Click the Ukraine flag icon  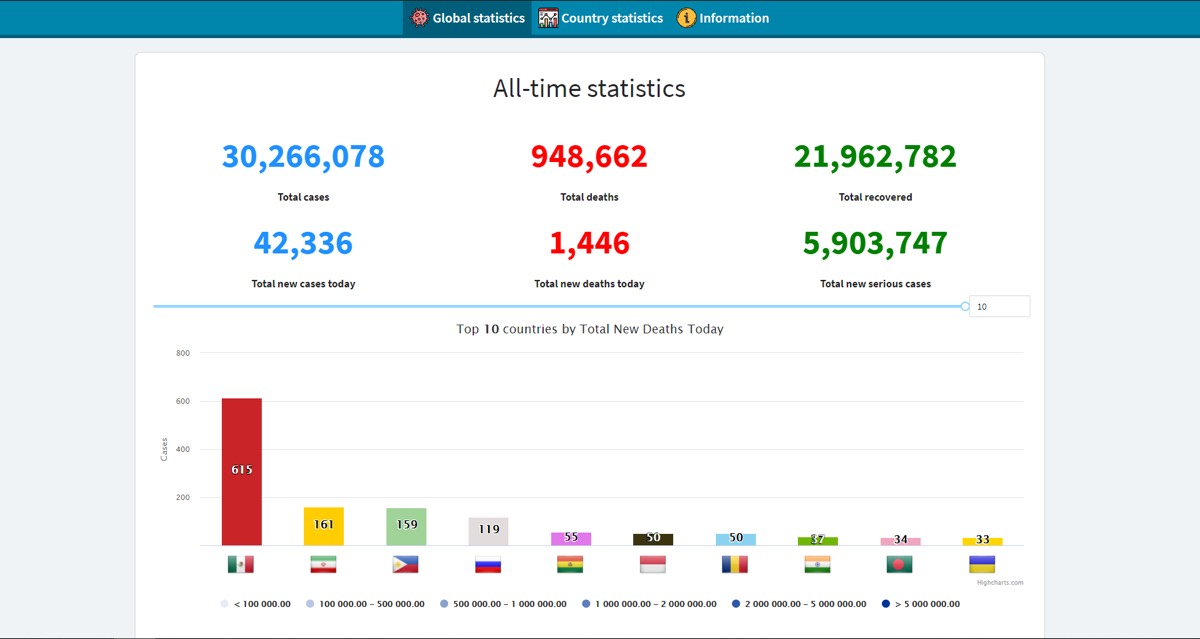pos(982,564)
